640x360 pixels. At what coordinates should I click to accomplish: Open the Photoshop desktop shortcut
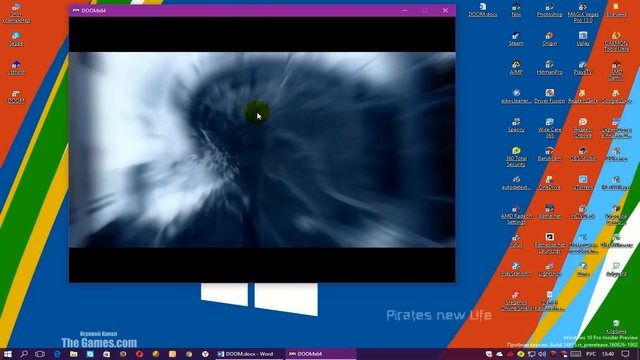coord(549,10)
